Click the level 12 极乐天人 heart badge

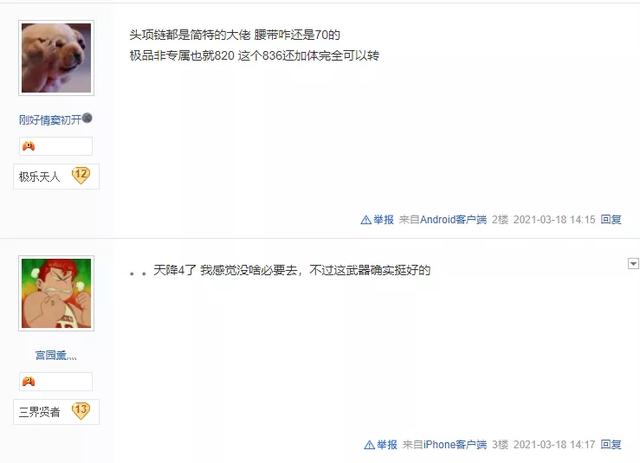81,176
